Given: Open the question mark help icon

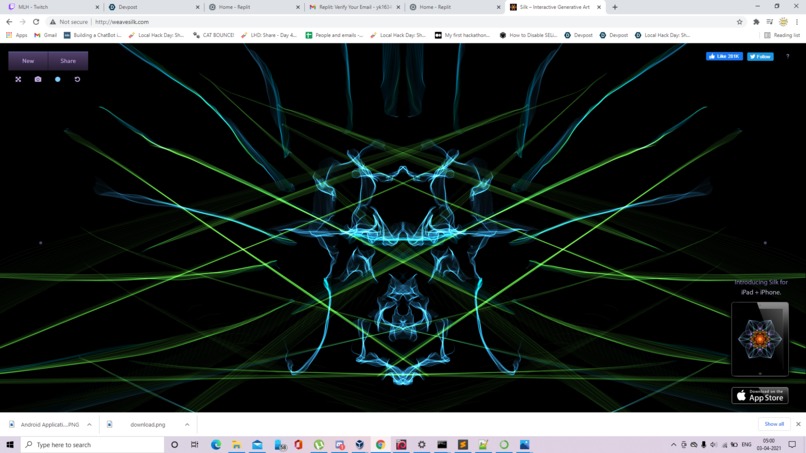Looking at the screenshot, I should coord(787,56).
